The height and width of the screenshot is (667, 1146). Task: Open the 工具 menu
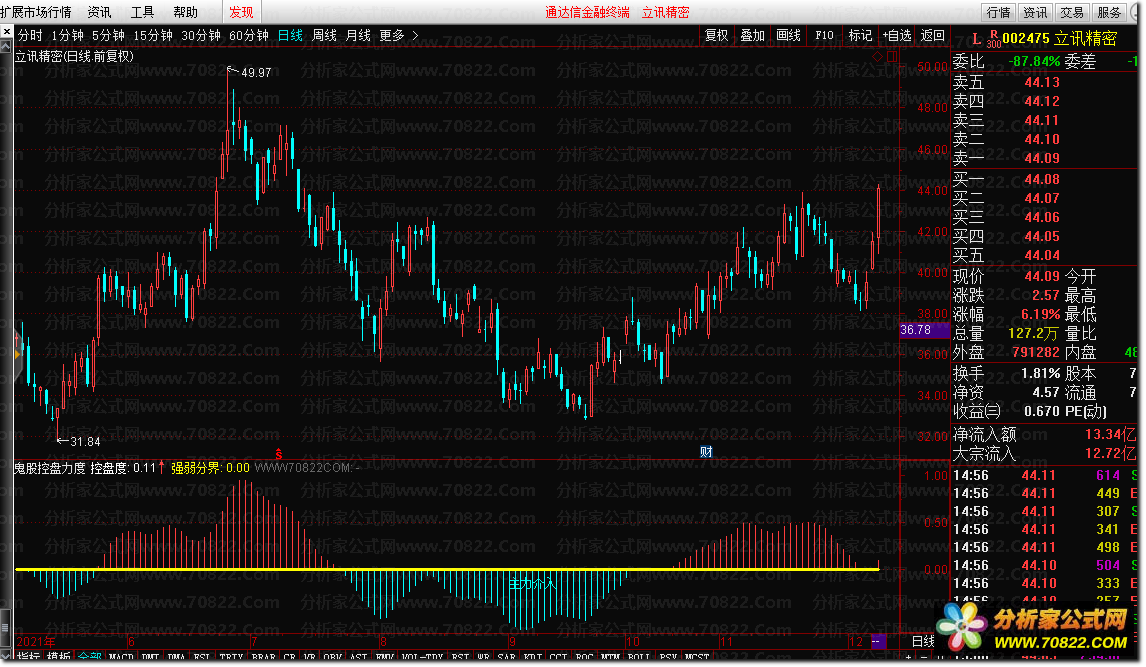[x=143, y=12]
